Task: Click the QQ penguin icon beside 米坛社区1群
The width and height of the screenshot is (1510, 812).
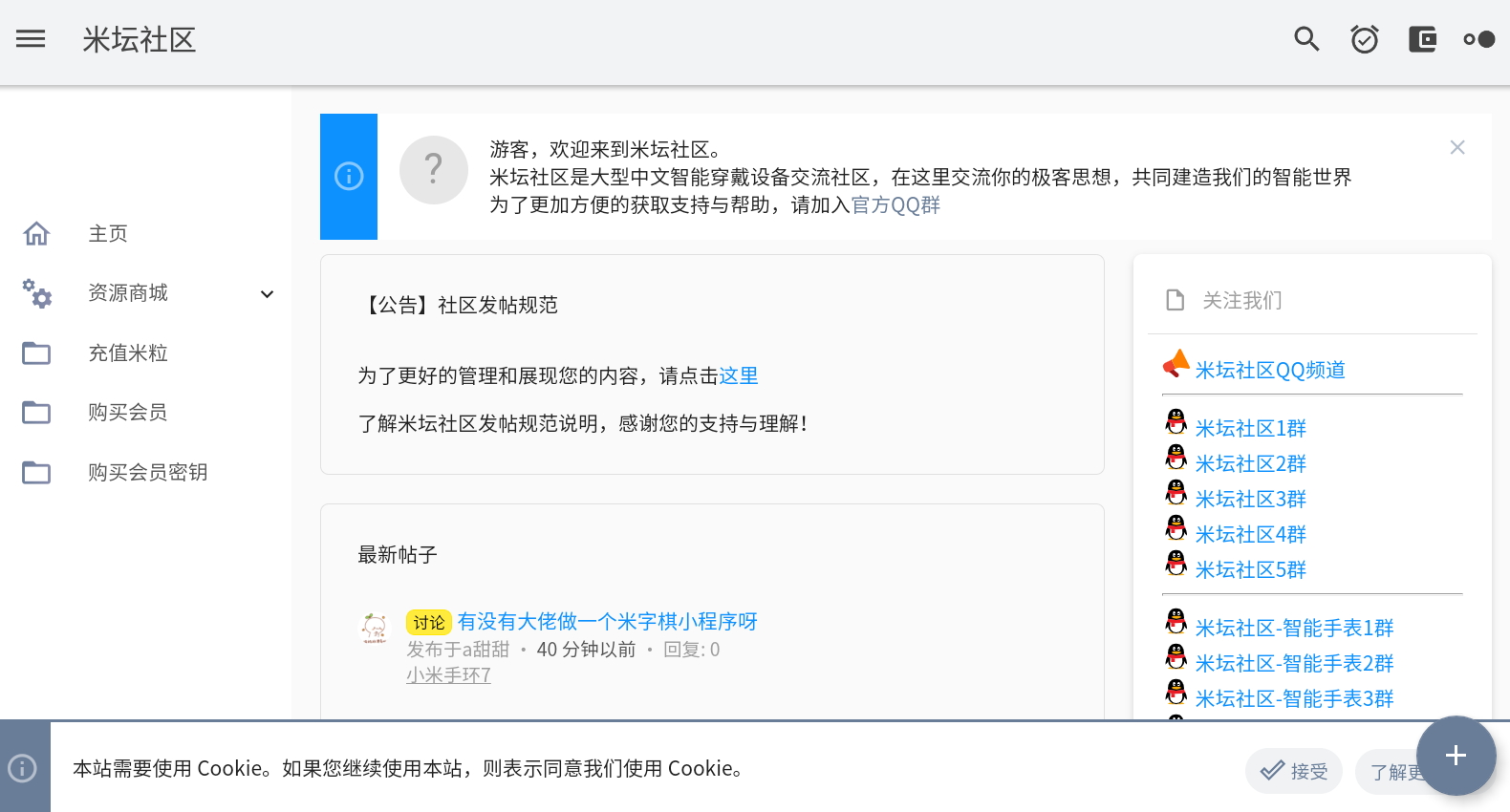Action: click(1176, 422)
